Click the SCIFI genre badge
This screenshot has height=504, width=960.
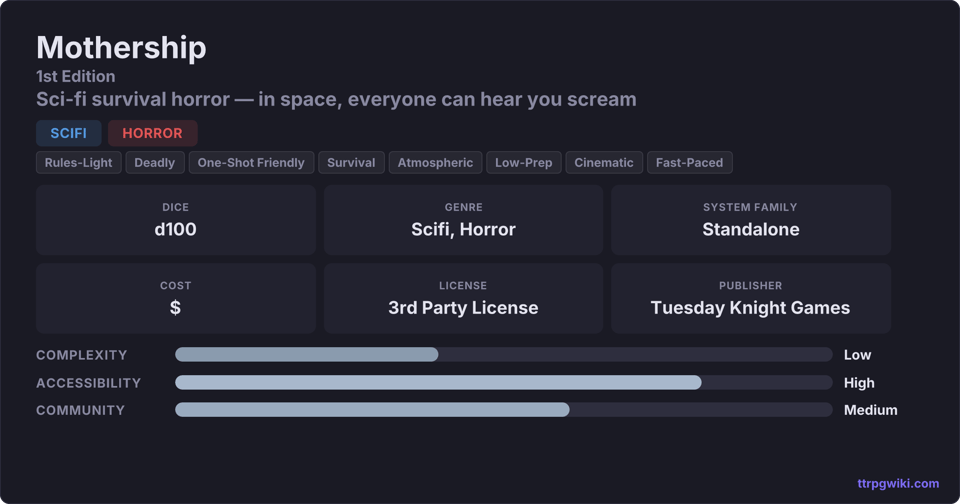point(69,133)
